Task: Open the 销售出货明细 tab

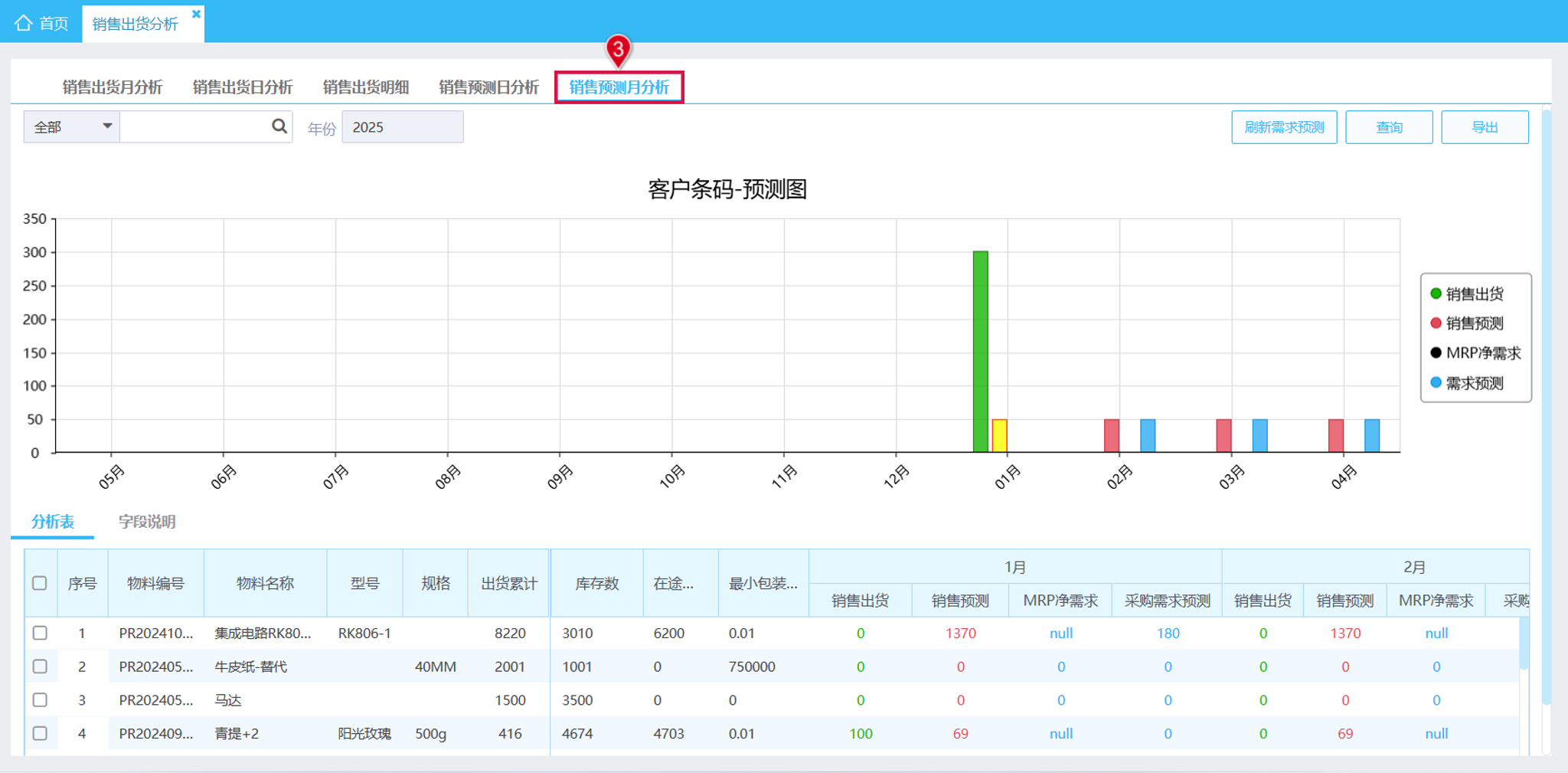Action: (366, 87)
